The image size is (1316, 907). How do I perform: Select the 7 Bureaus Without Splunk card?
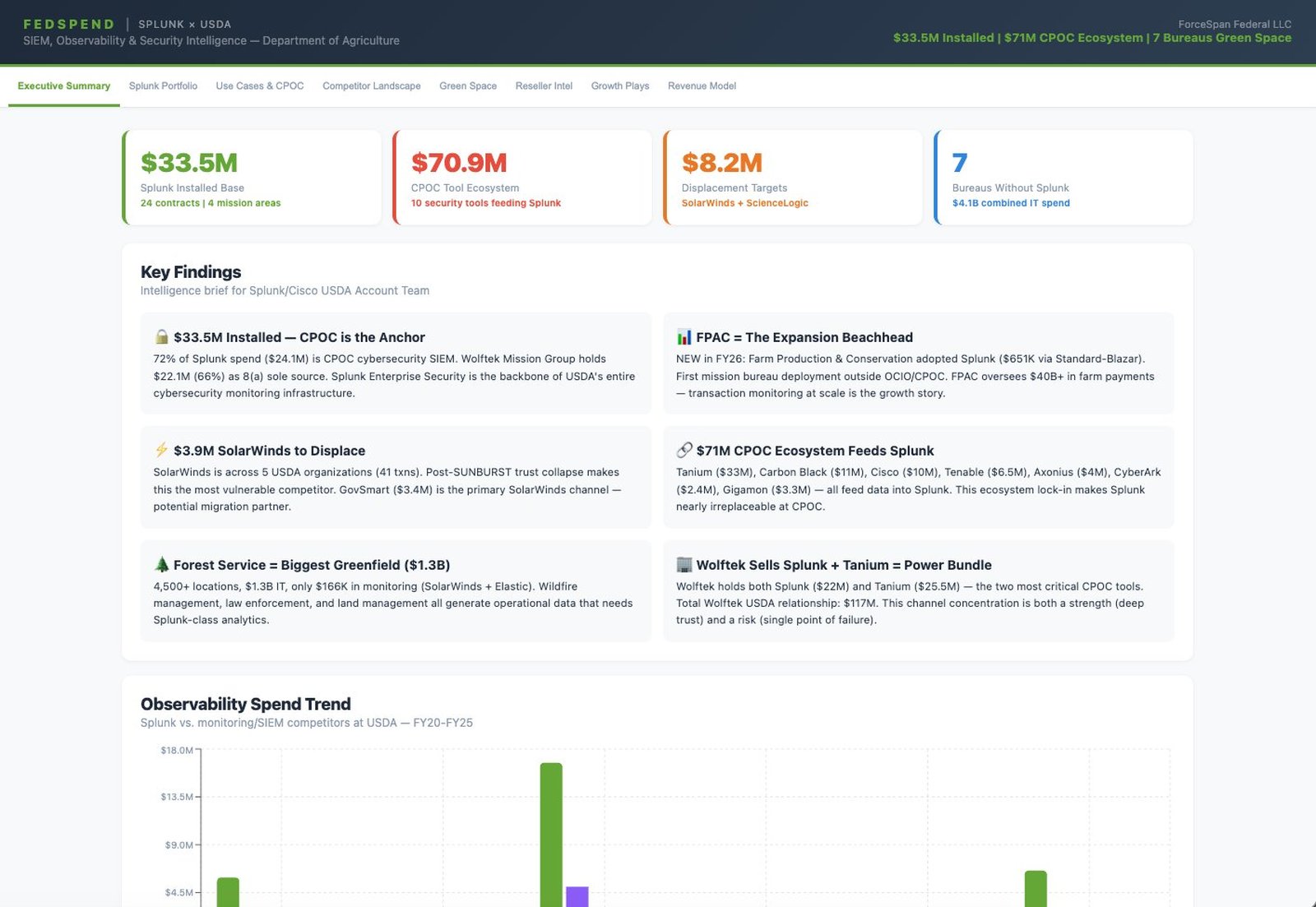coord(1063,178)
